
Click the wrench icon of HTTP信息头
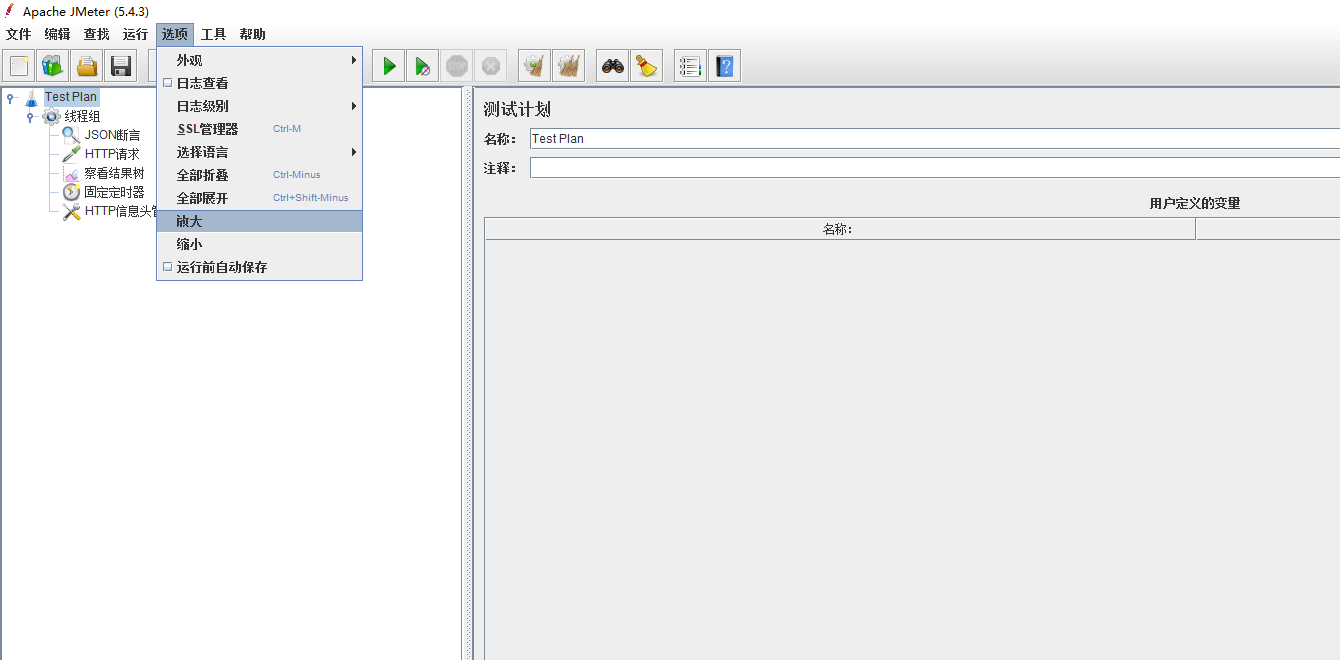pyautogui.click(x=71, y=211)
